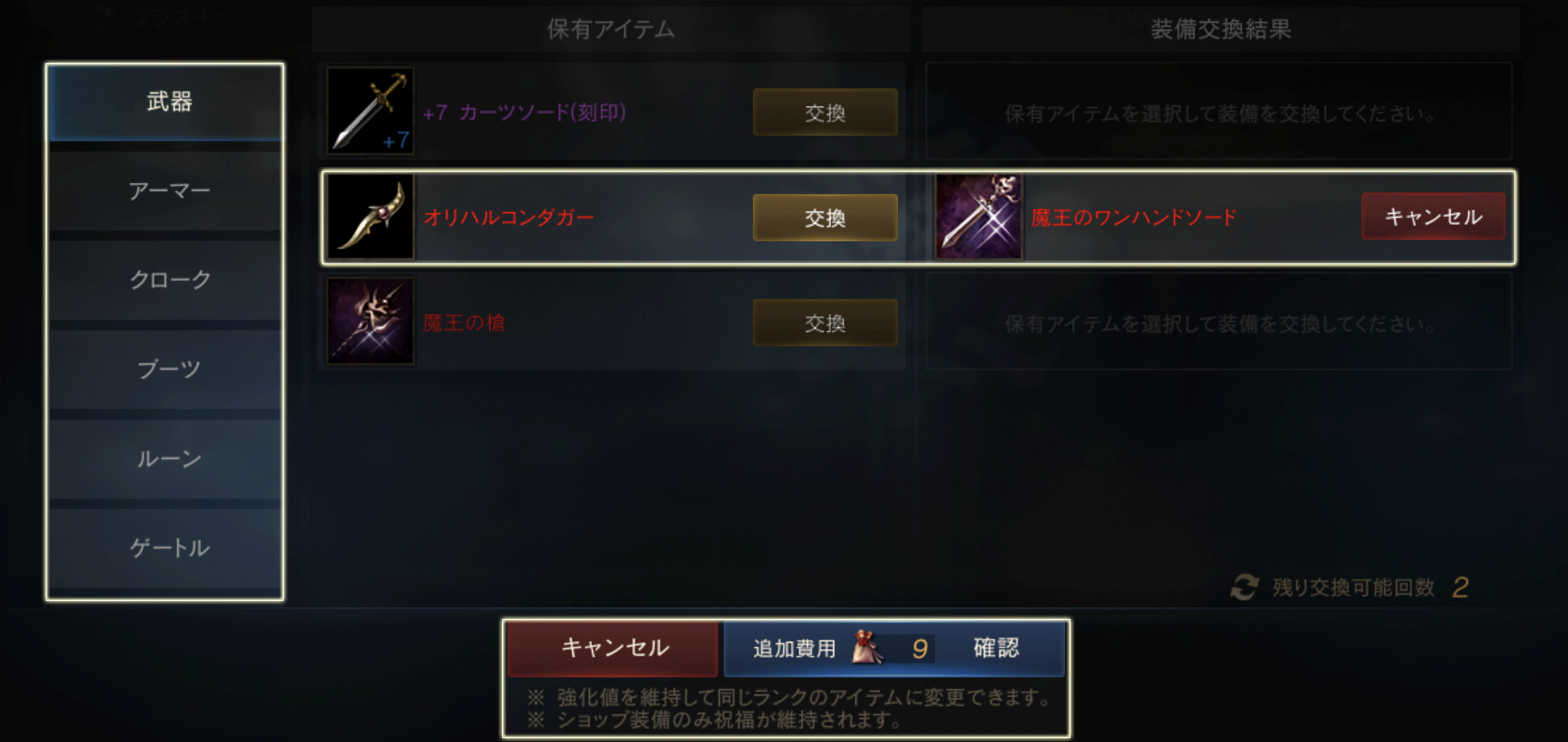
Task: Click the 魔王の槍 spear icon
Action: click(x=371, y=321)
